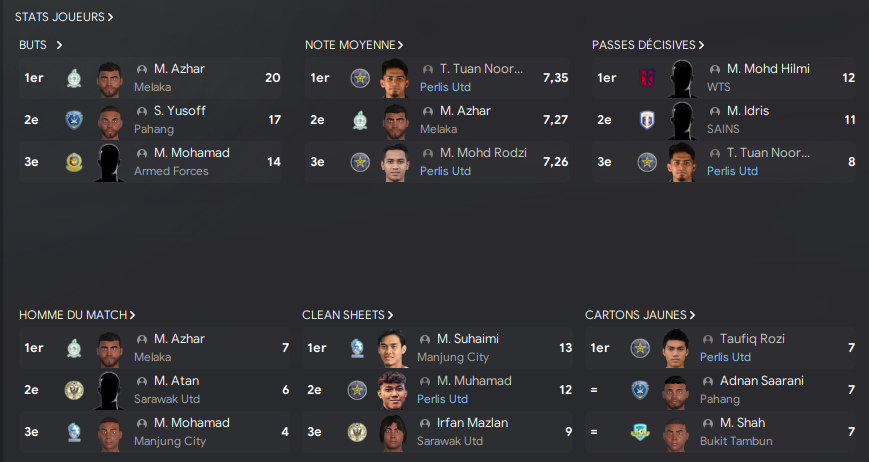This screenshot has width=869, height=462.
Task: Click Sarawak Utd badge beside Irfan Mazlan
Action: click(x=357, y=432)
